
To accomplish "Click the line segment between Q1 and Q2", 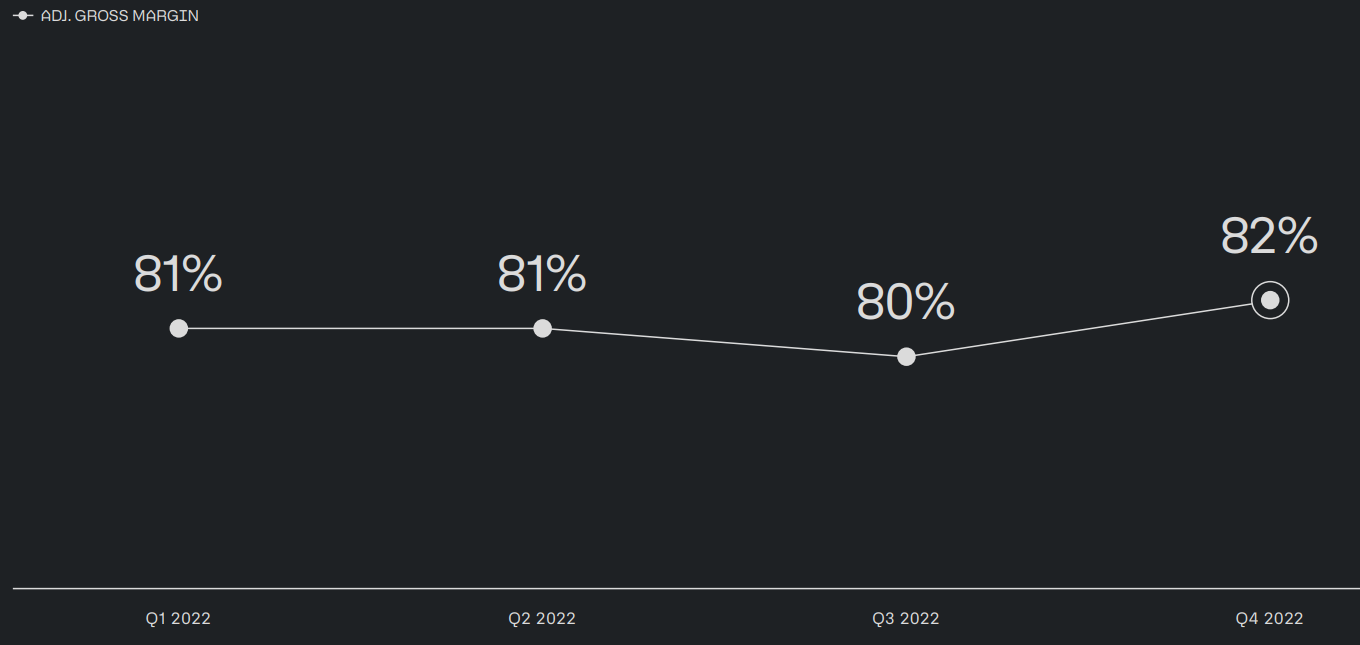I will (x=360, y=328).
